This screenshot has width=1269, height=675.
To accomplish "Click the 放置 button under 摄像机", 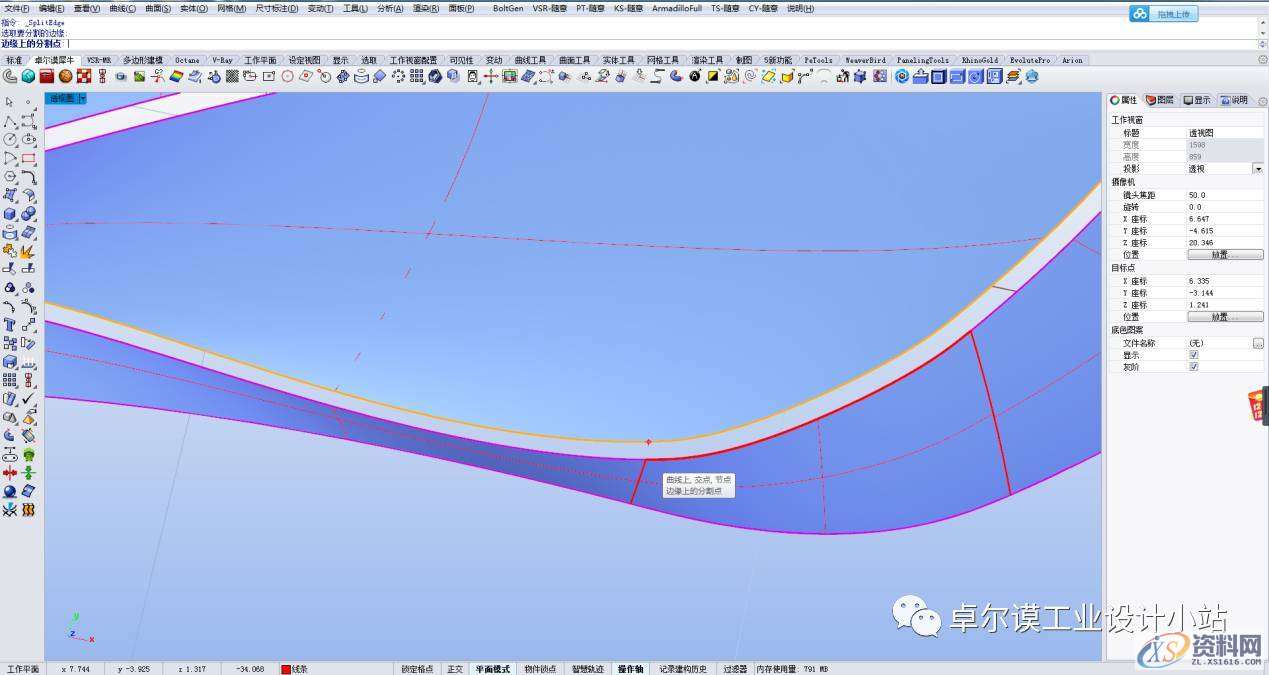I will [x=1224, y=255].
